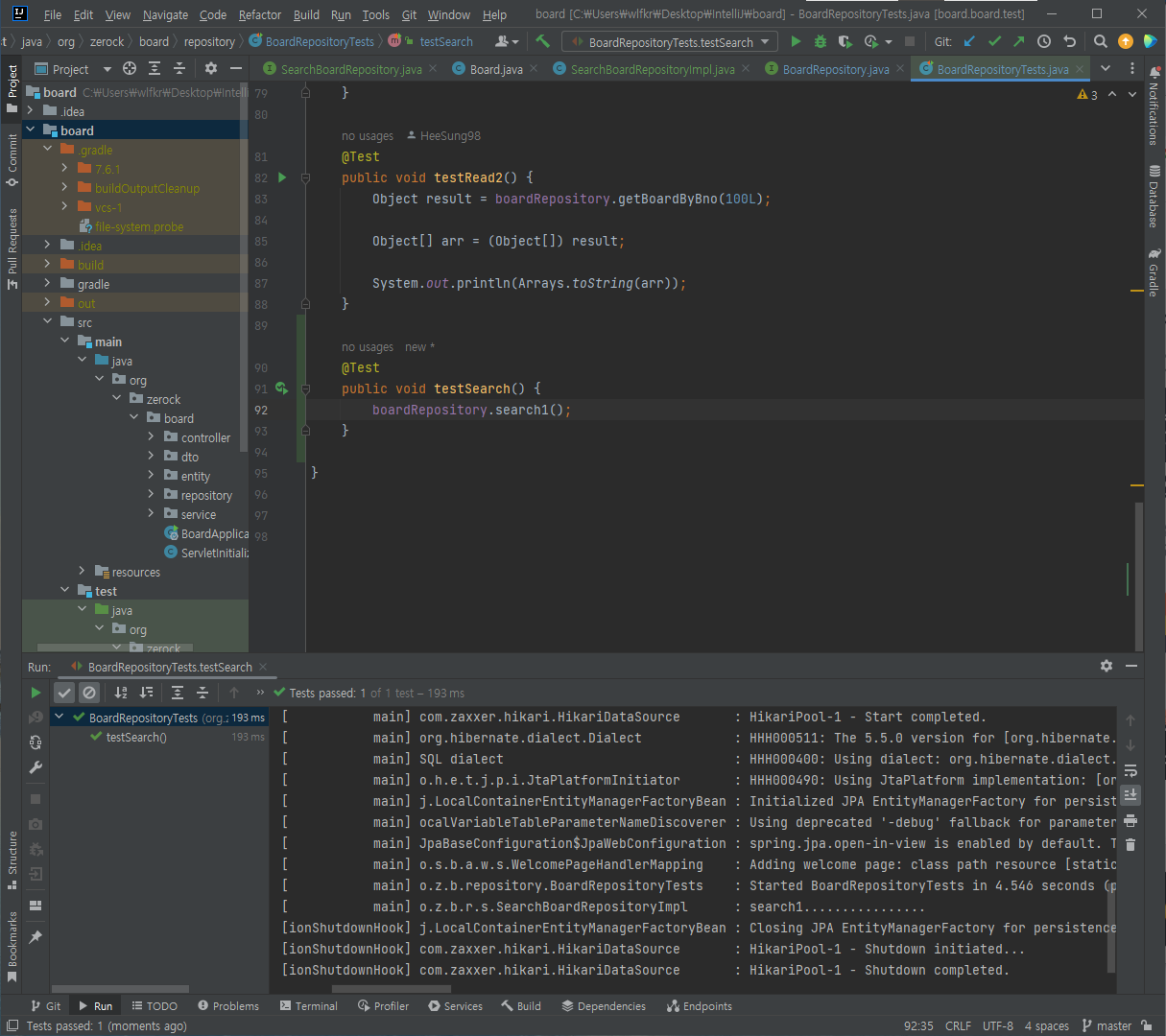Click the repository breadcrumb in navigation bar

pos(209,42)
